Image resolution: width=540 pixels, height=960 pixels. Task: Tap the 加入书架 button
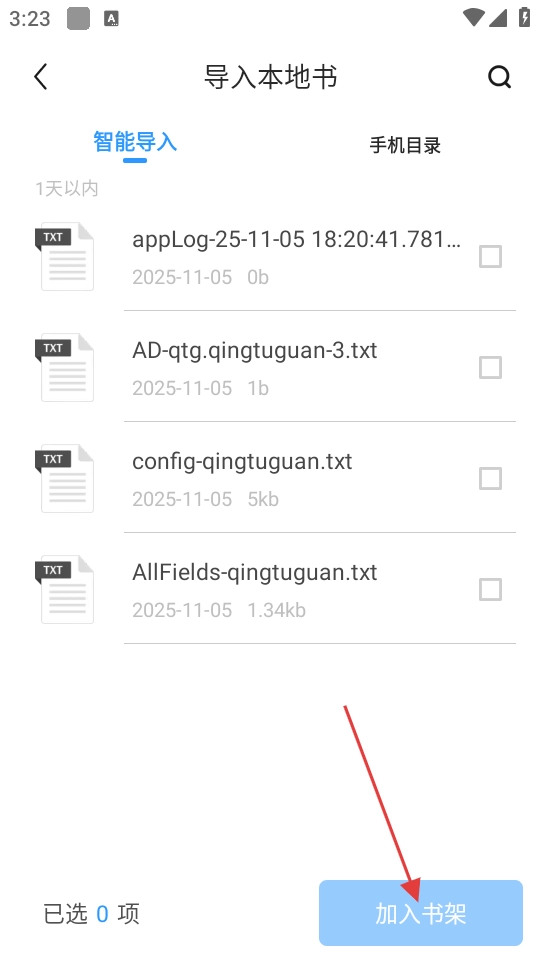tap(421, 913)
